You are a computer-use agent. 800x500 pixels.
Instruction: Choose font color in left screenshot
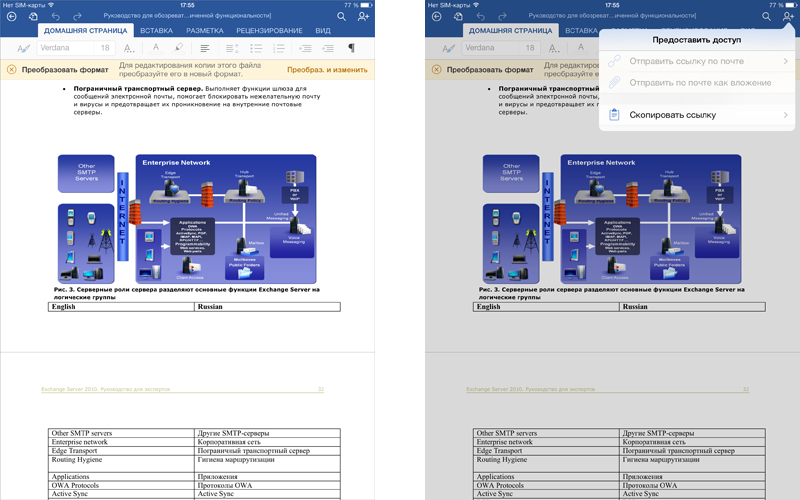click(x=156, y=48)
